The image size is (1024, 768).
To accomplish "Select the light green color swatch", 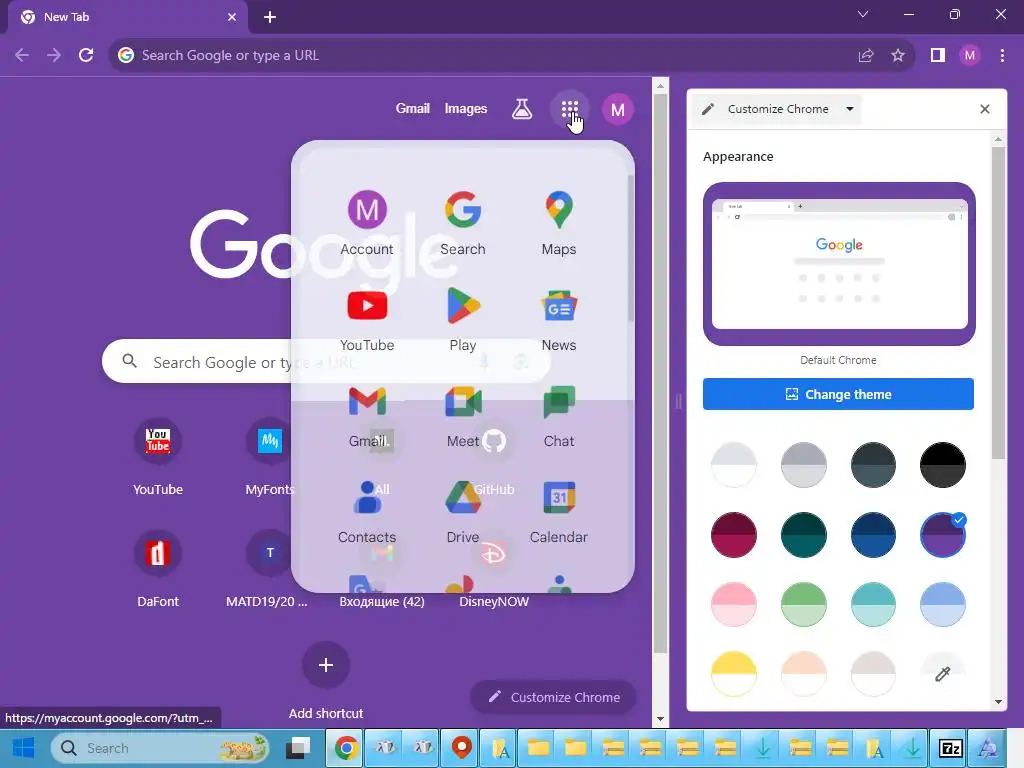I will tap(803, 605).
